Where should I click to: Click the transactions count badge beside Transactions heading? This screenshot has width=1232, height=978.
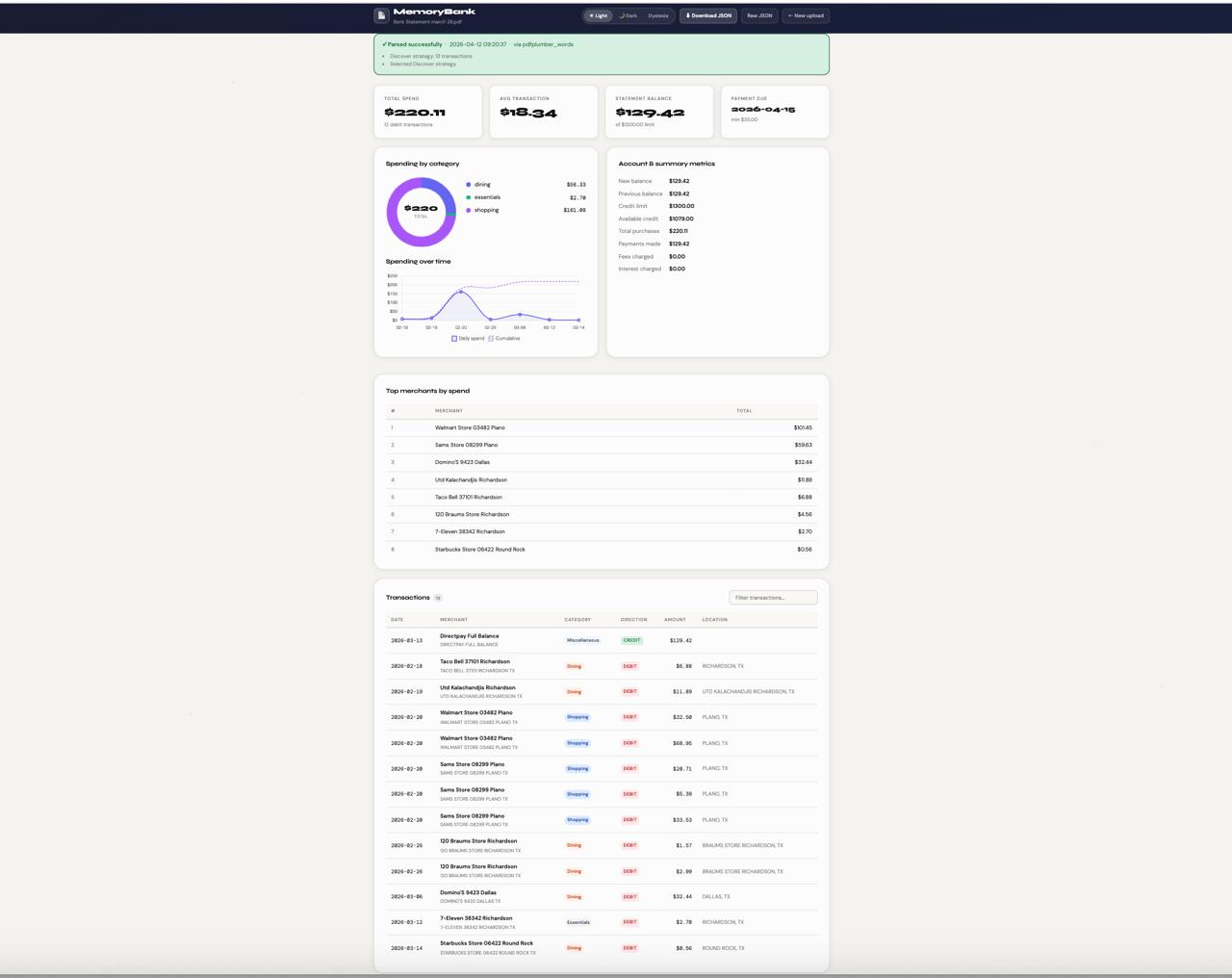[x=438, y=598]
